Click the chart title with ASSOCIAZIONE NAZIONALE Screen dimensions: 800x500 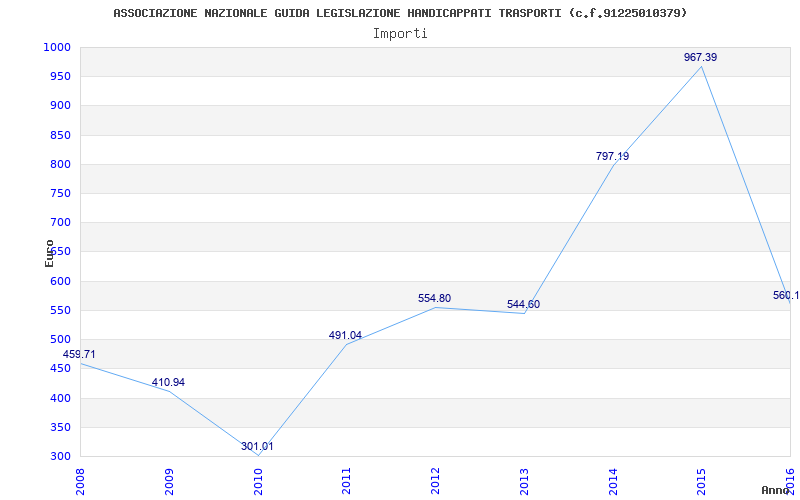400,13
